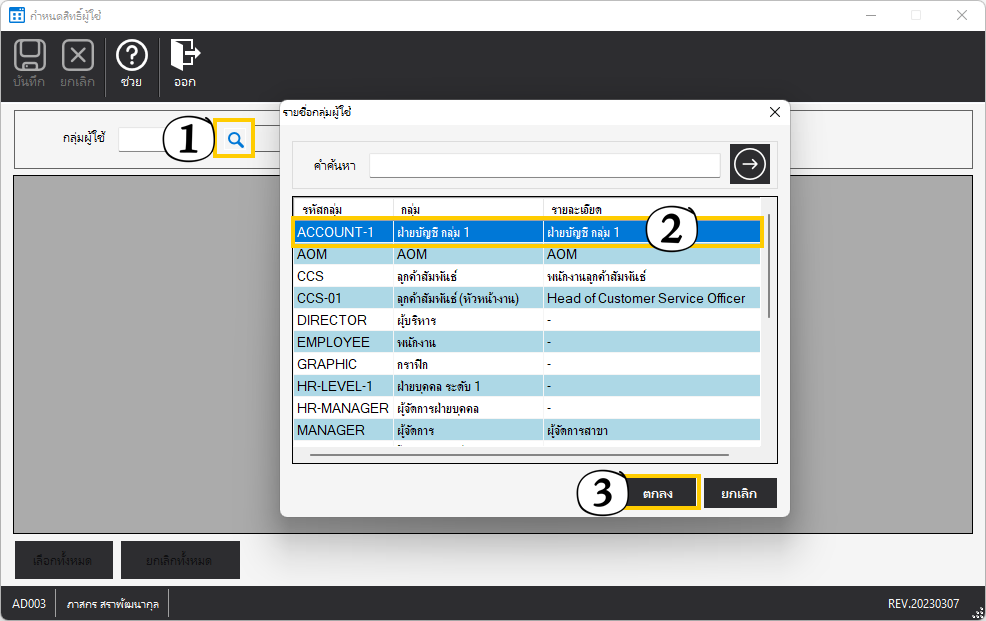
Task: Click the app icon in title bar
Action: (16, 15)
